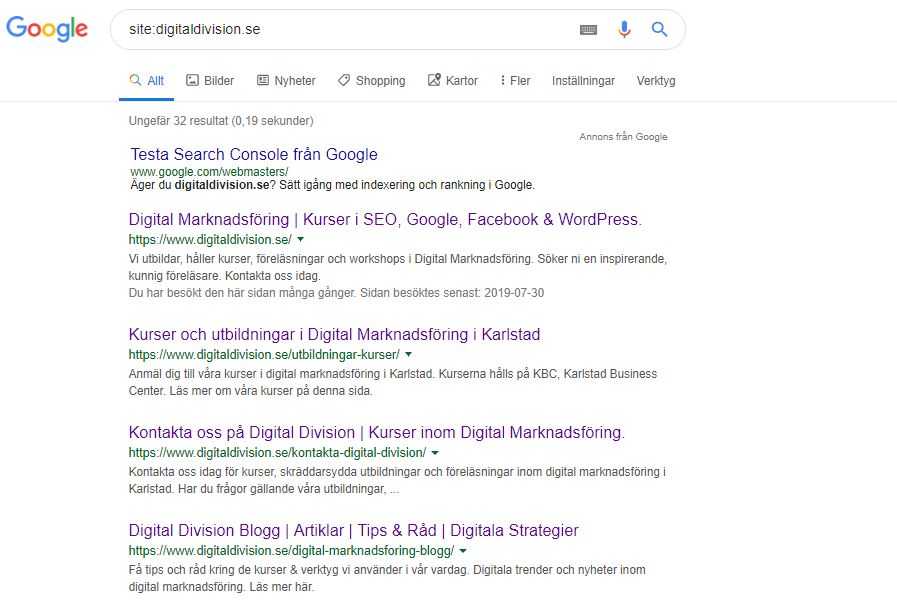Expand dropdown arrow beside kontakta-digital-division URL
This screenshot has width=897, height=602.
435,453
